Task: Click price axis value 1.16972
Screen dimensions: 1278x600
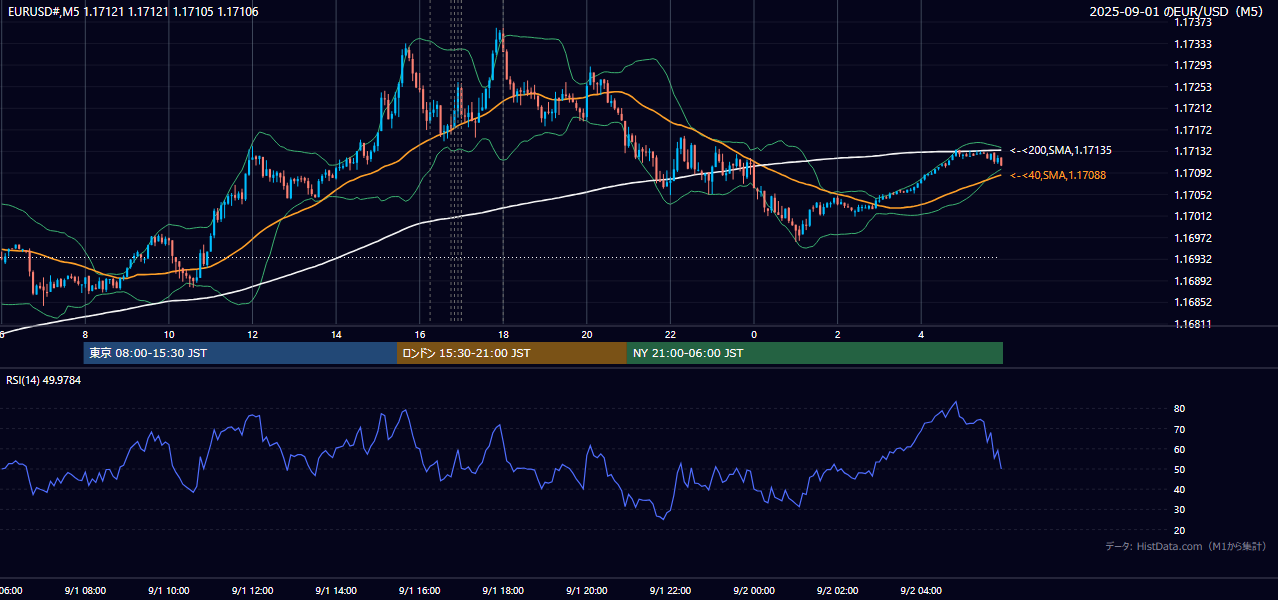Action: [1193, 238]
